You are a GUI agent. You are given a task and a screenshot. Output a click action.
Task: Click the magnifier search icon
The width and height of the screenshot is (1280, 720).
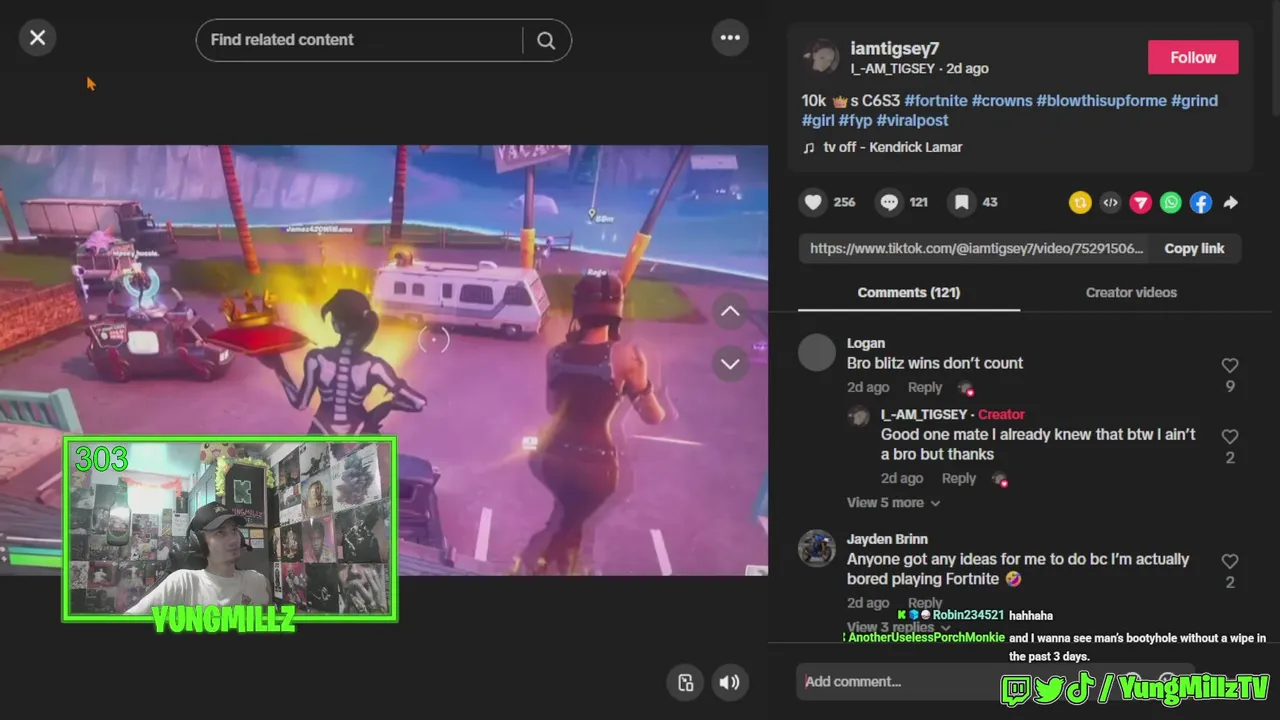pyautogui.click(x=546, y=40)
